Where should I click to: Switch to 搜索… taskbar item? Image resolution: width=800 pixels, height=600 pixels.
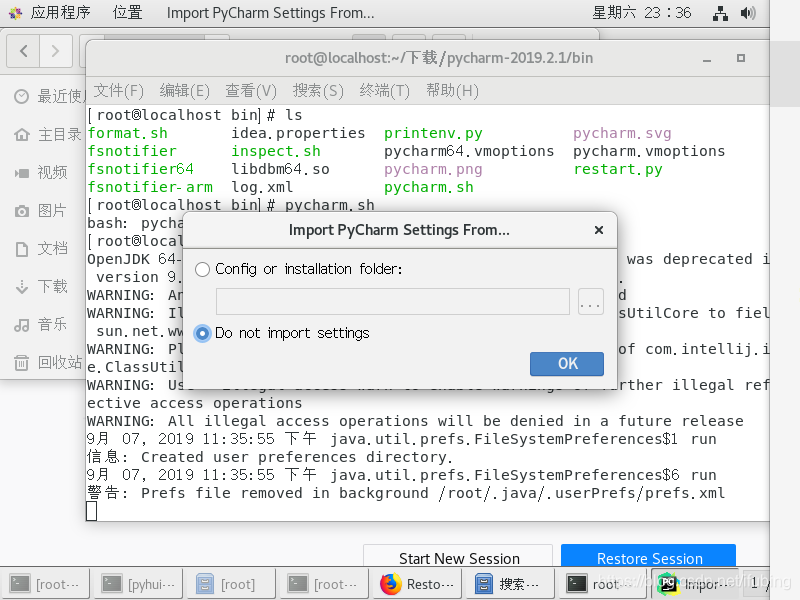click(509, 584)
